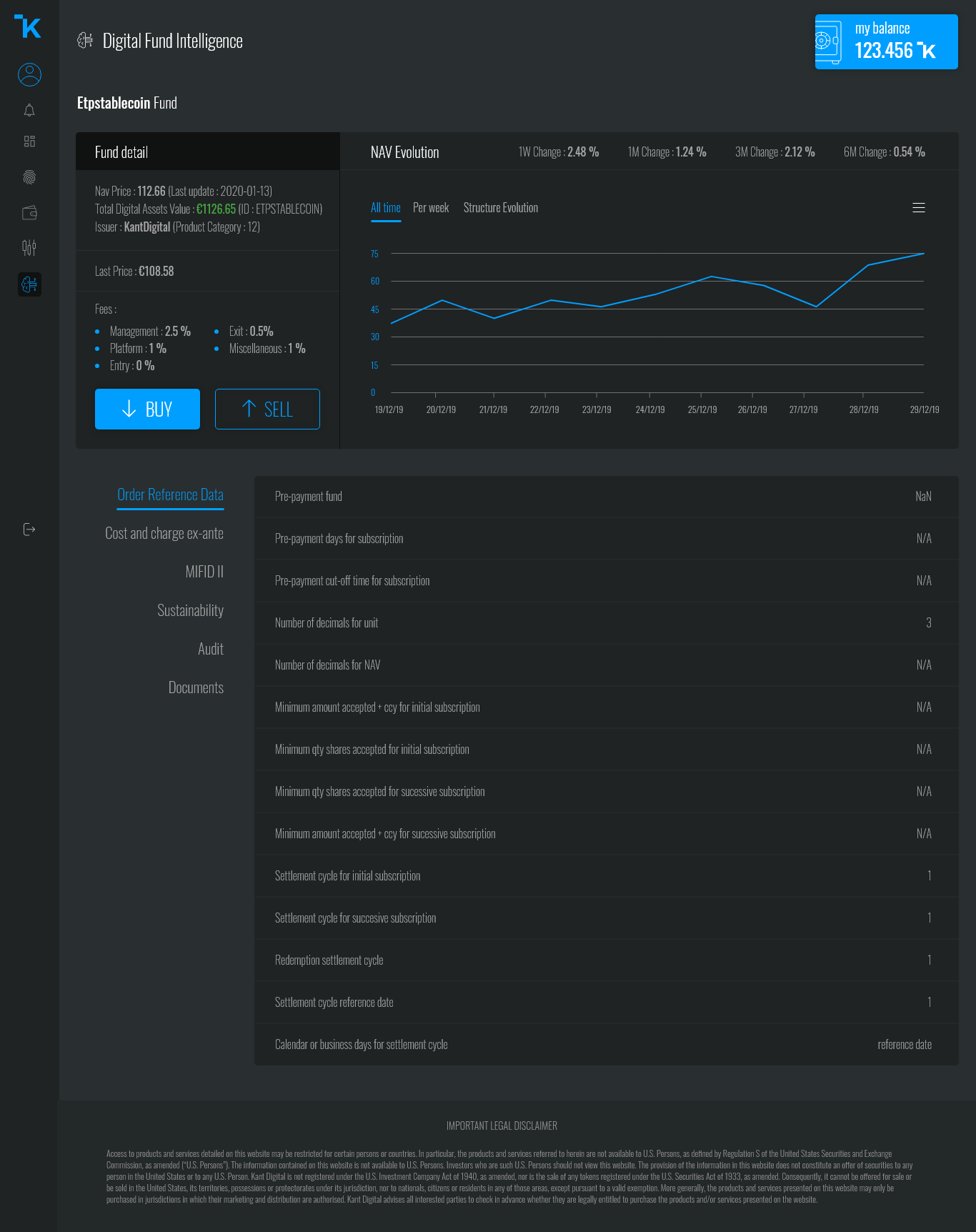The height and width of the screenshot is (1232, 976).
Task: Click Minimum qty shares accepted for sucessive subscription
Action: pos(607,792)
